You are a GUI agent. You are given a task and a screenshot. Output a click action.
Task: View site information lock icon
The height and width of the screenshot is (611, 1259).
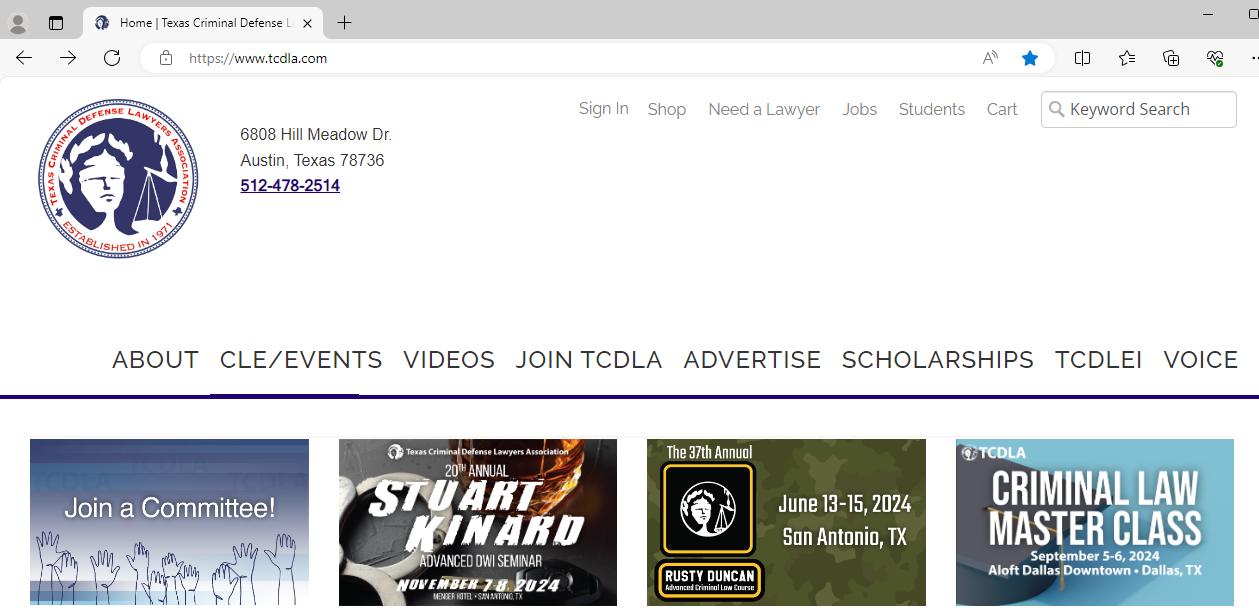[166, 58]
